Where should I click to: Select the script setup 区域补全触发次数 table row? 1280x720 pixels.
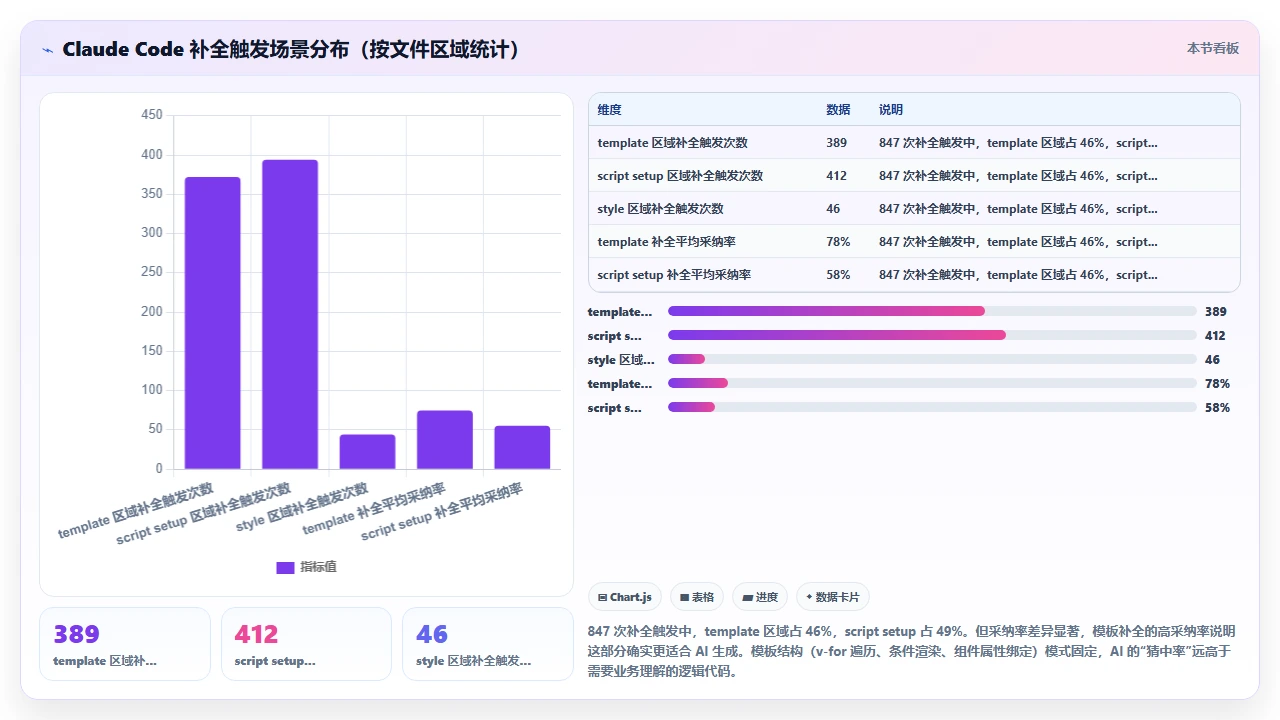point(914,176)
